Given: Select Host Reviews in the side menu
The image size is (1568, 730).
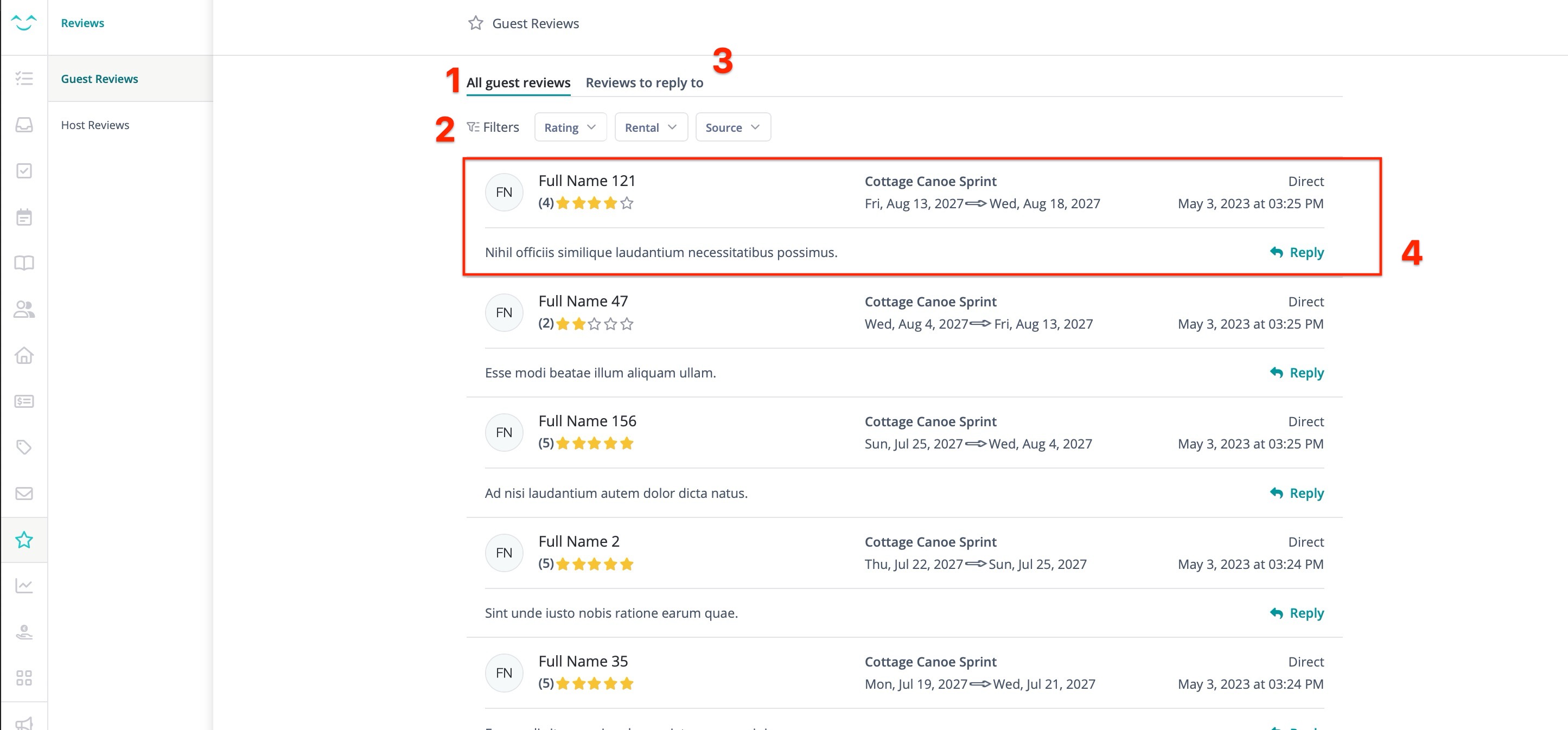Looking at the screenshot, I should click(x=94, y=125).
